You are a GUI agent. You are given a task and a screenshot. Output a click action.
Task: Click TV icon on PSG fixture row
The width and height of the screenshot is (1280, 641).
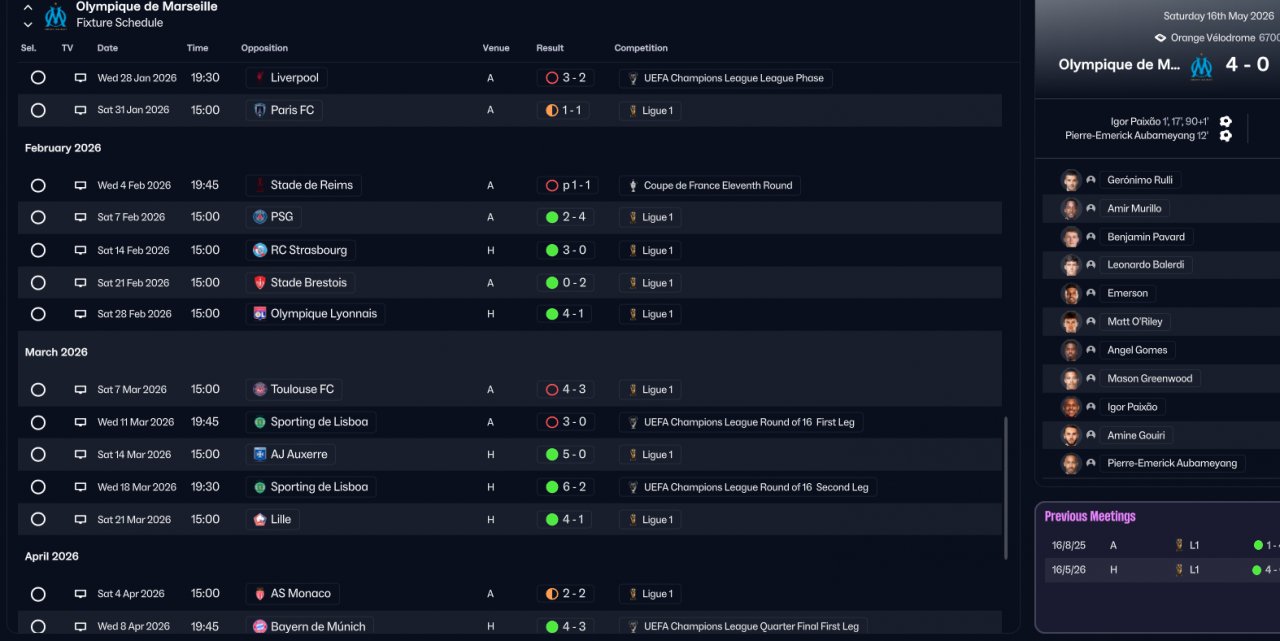tap(81, 217)
